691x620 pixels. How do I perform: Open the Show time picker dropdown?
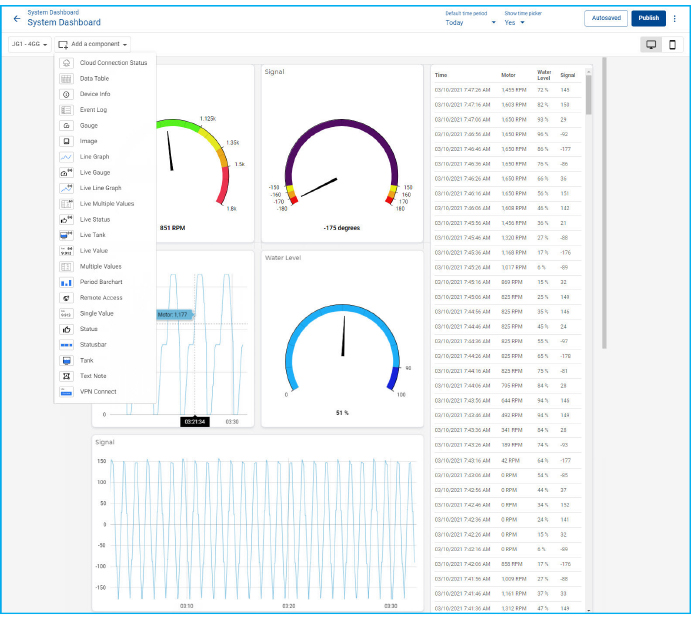(515, 22)
